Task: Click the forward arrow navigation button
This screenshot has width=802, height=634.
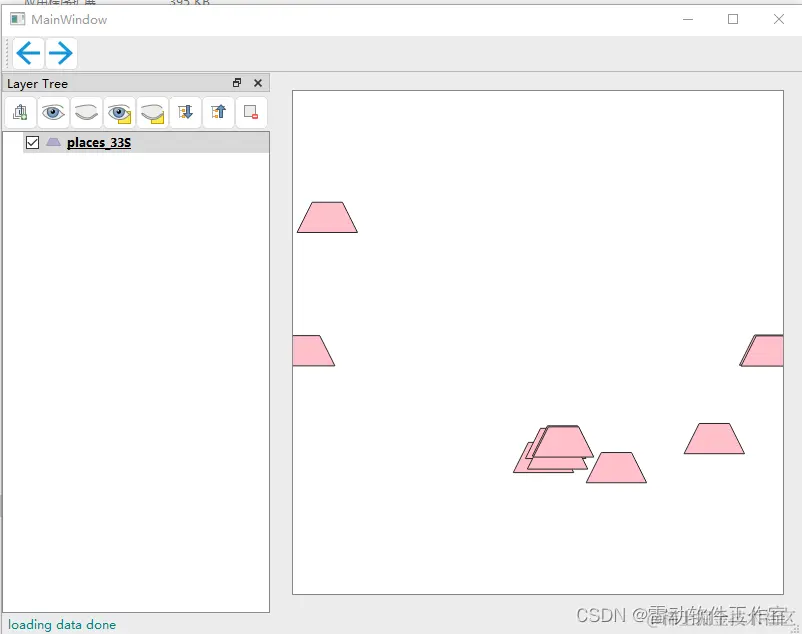Action: click(x=61, y=53)
